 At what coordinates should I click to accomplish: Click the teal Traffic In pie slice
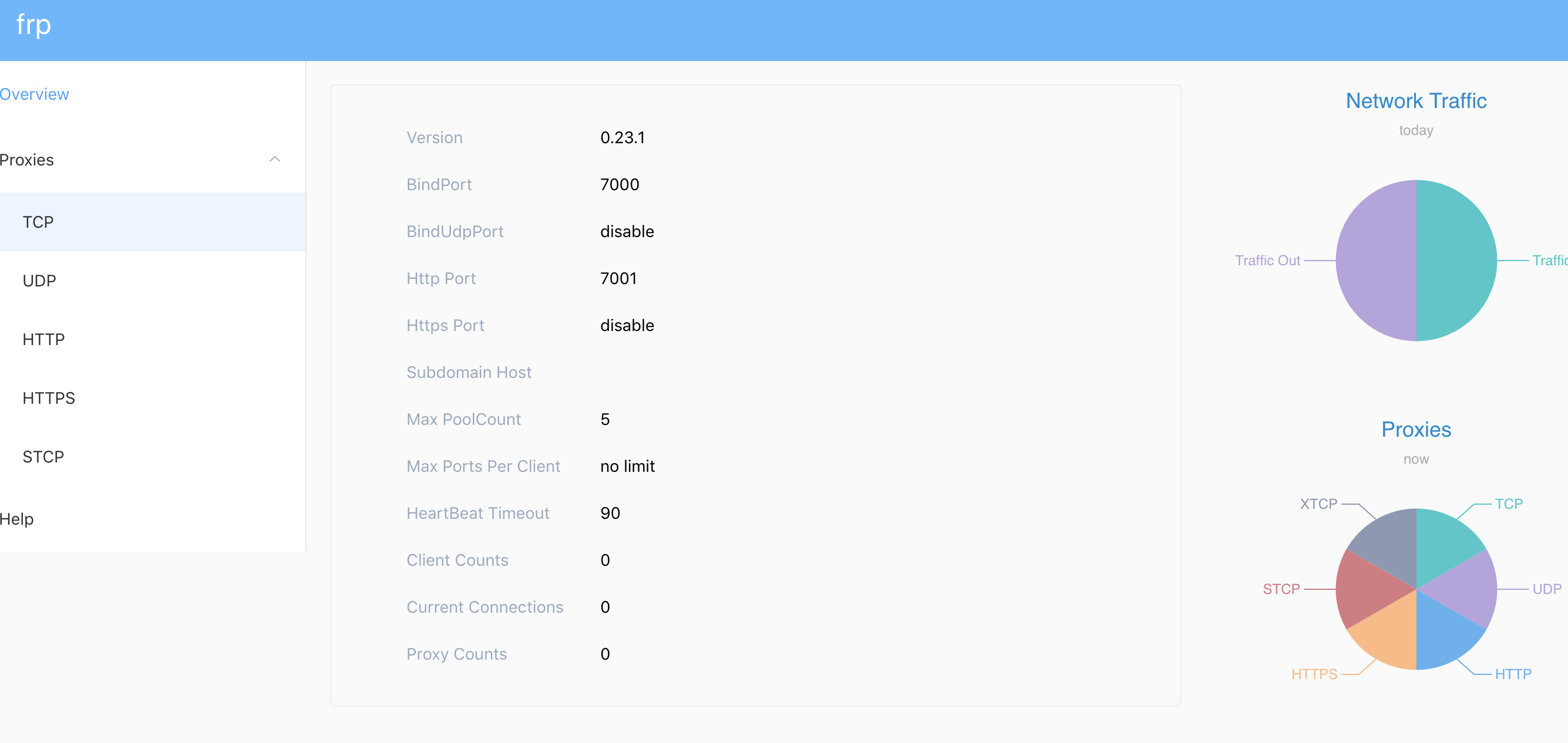click(x=1456, y=261)
